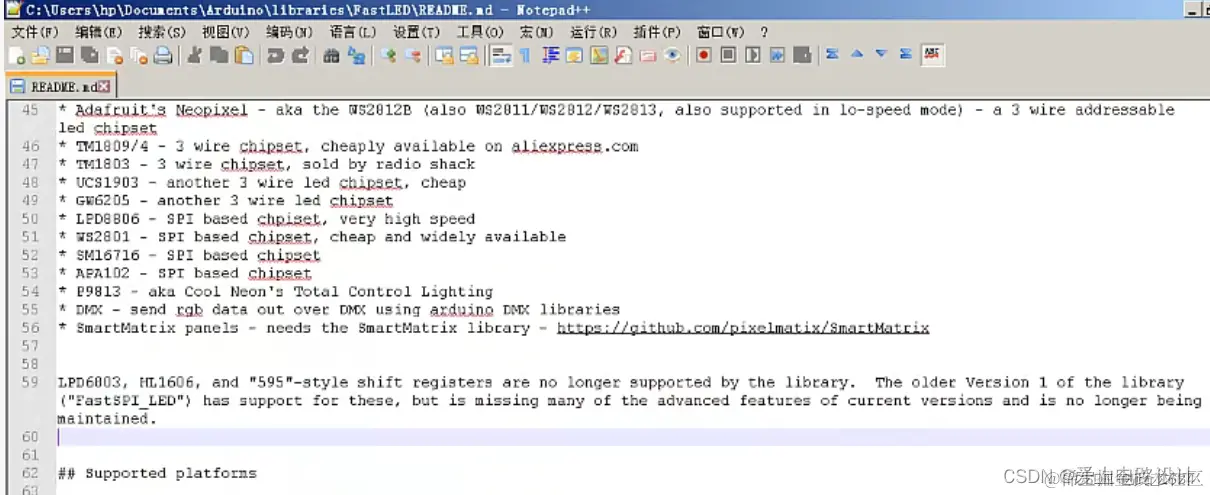Click line number 60 in the margin
Screen dimensions: 1210x495
[x=29, y=437]
